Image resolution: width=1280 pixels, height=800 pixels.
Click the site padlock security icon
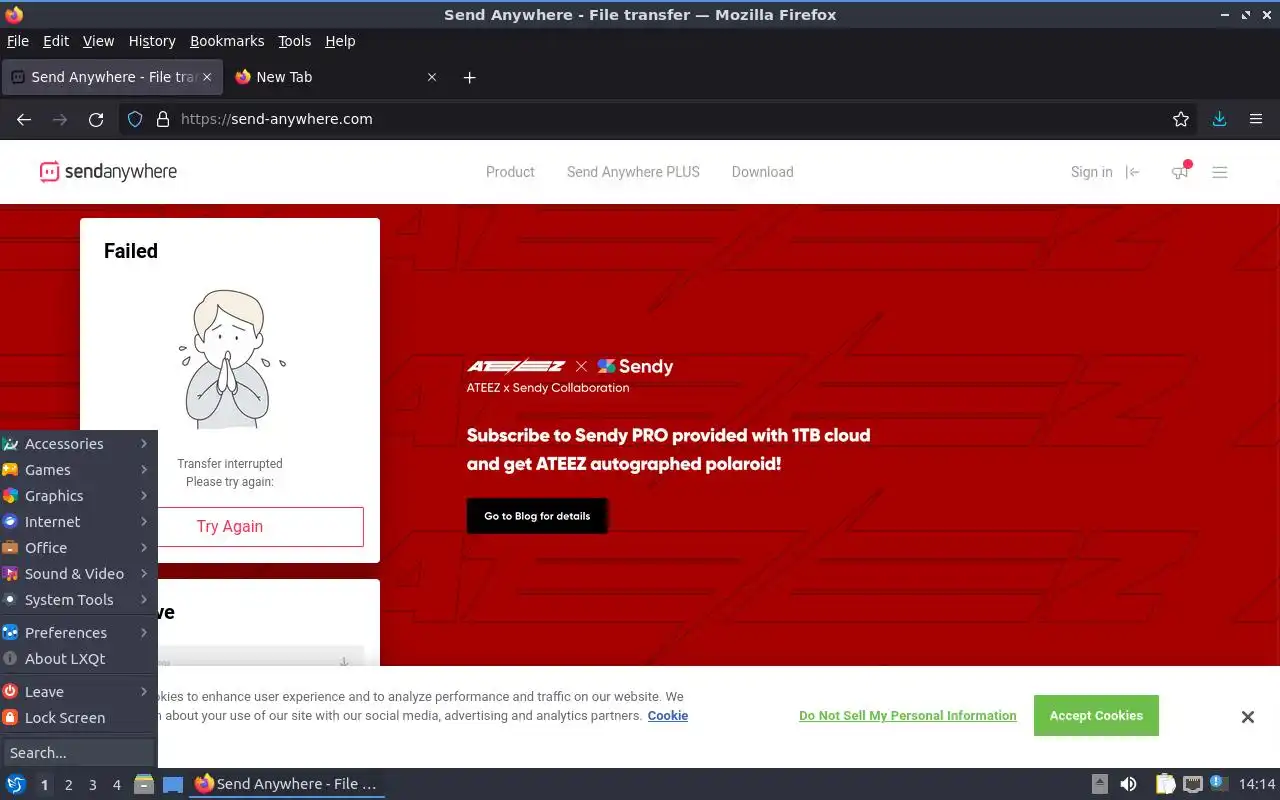[163, 119]
